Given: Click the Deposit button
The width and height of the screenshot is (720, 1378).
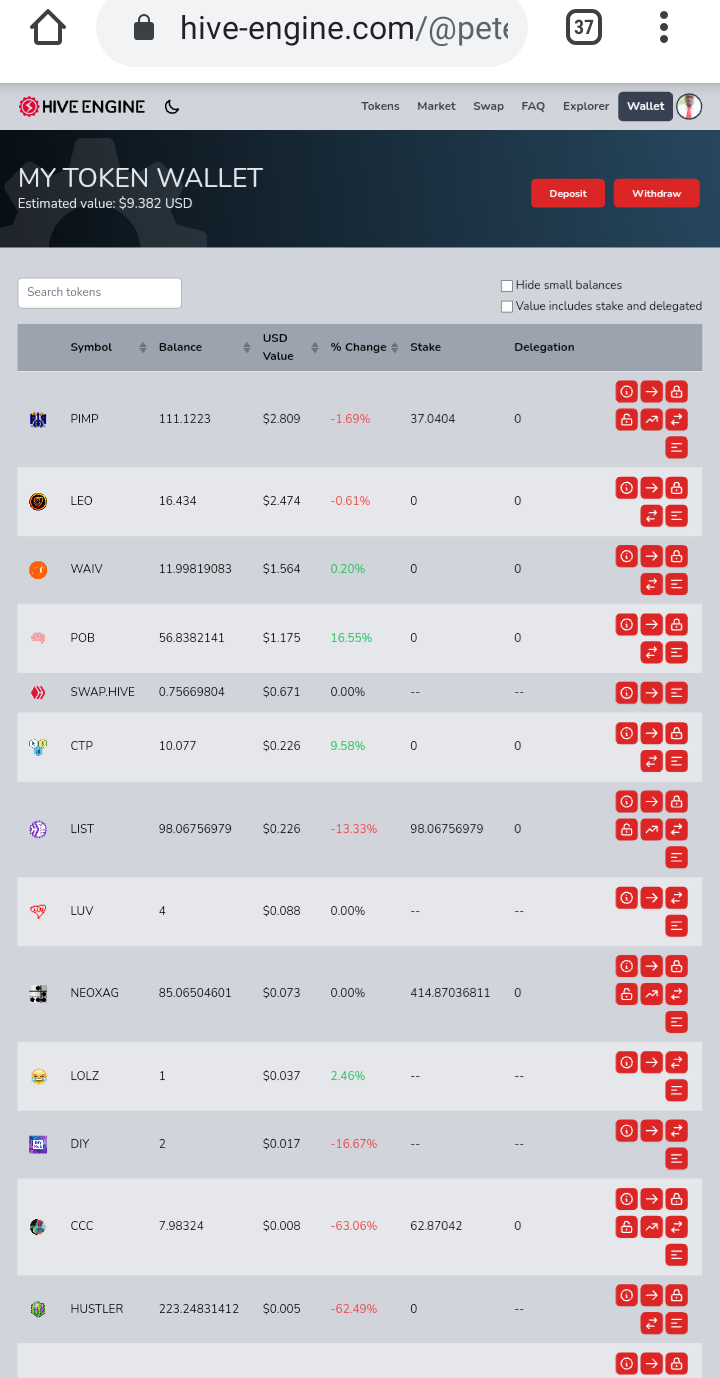Looking at the screenshot, I should (568, 194).
